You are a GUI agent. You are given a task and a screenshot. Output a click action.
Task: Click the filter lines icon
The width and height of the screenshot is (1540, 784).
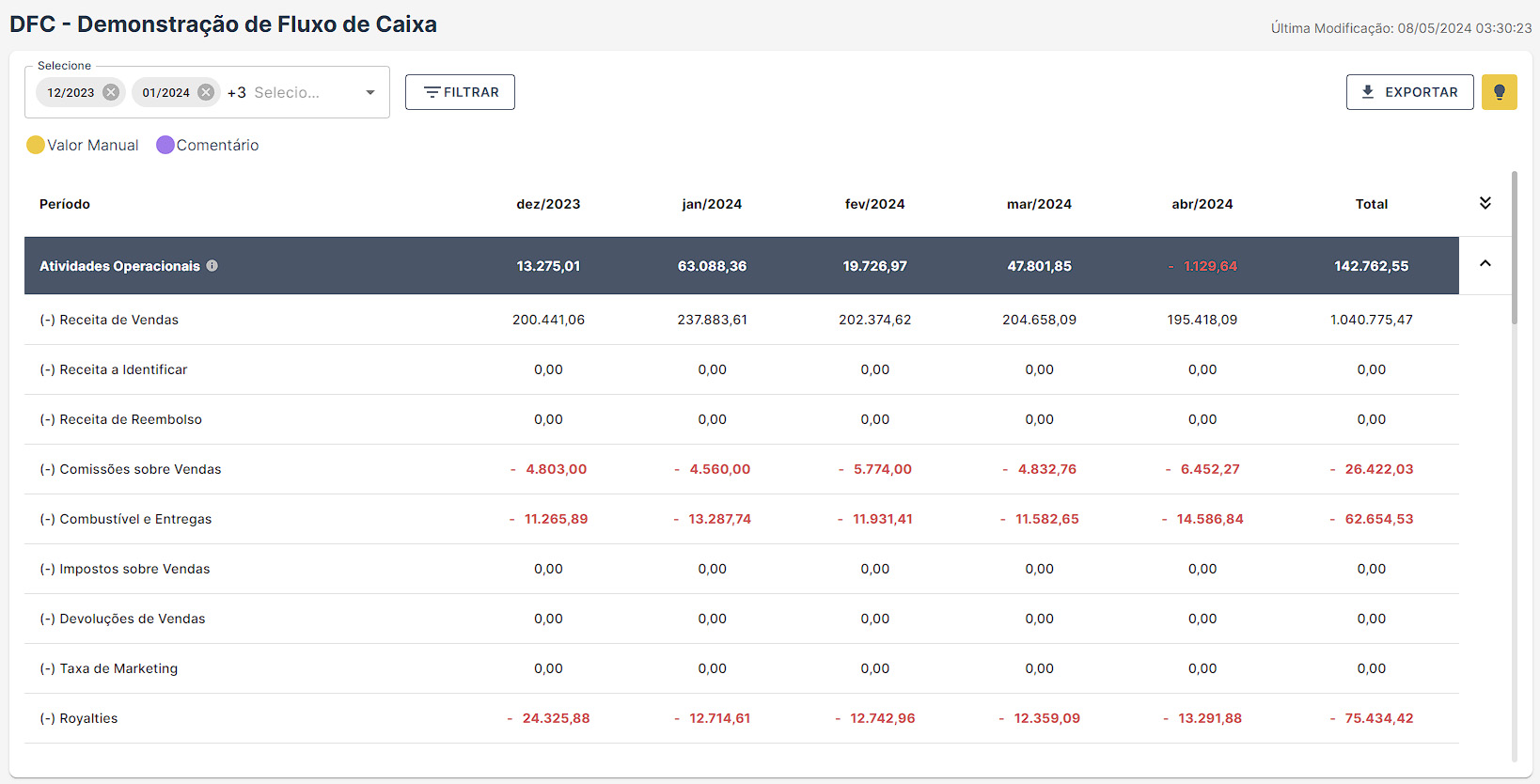(432, 92)
